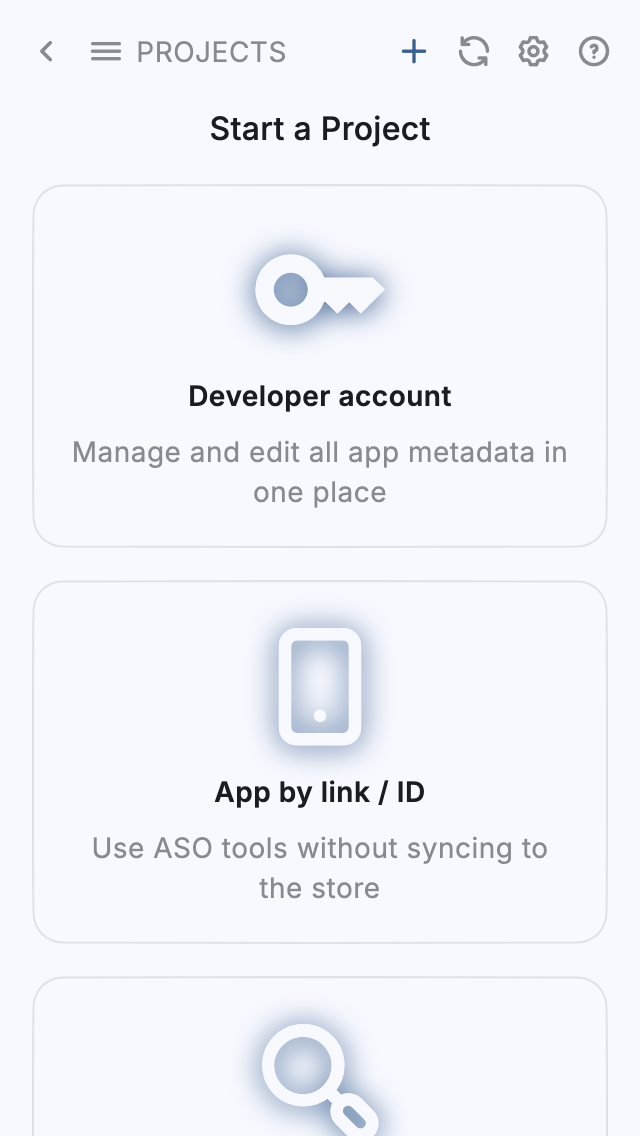
Task: Click the "Developer account" title
Action: coord(320,396)
